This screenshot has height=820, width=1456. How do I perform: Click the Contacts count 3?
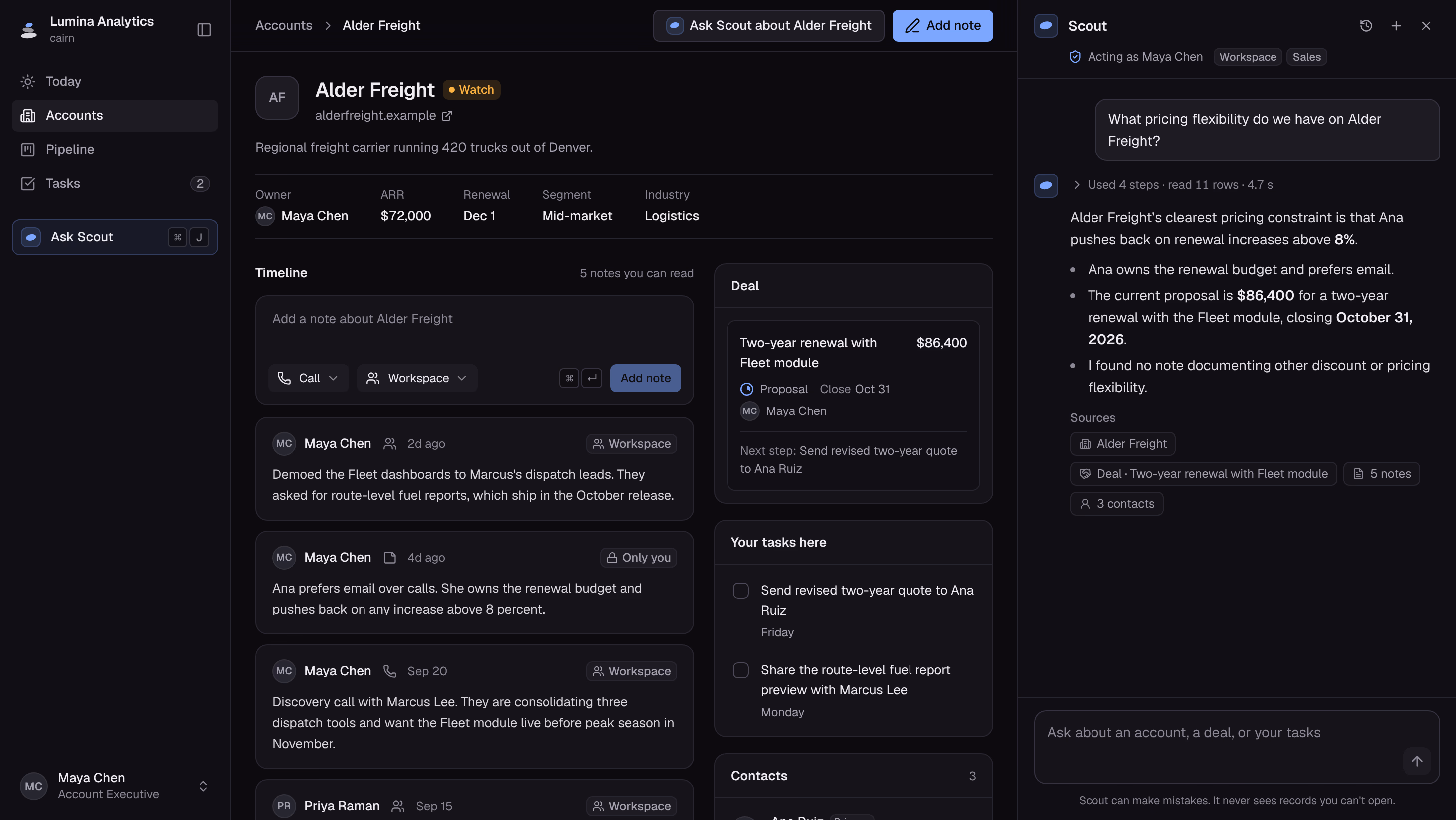click(x=972, y=776)
